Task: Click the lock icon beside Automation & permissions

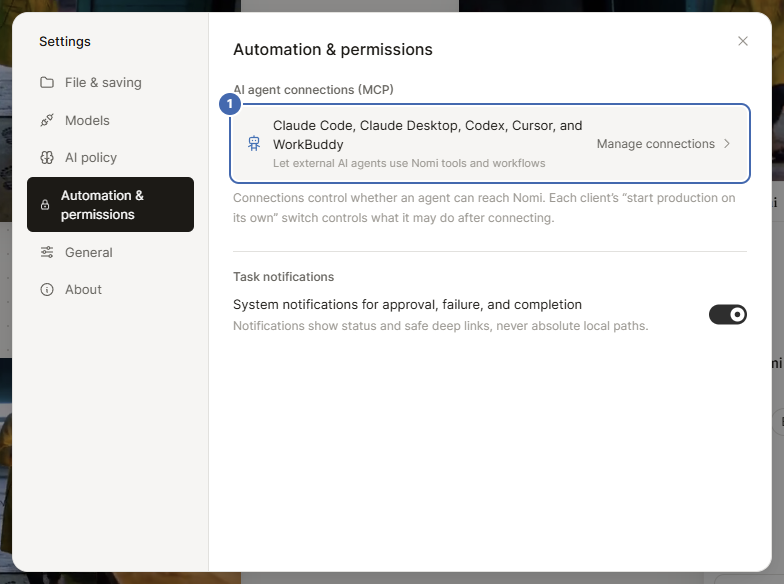Action: [x=45, y=204]
